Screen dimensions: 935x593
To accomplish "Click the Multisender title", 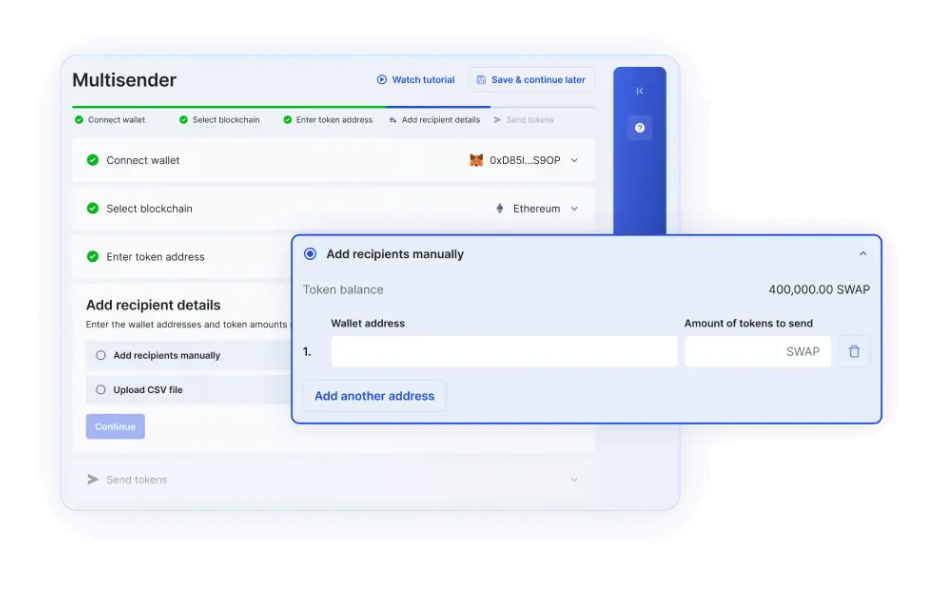I will coord(124,80).
